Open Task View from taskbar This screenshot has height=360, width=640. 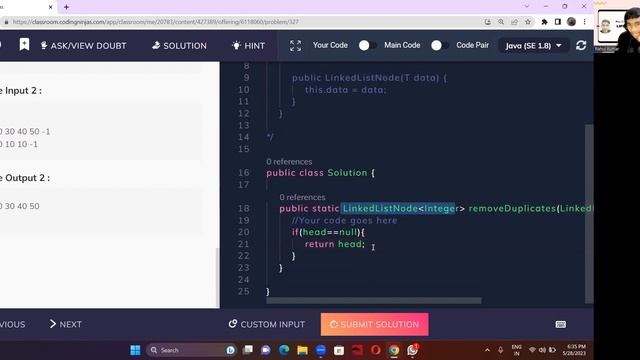coord(248,350)
